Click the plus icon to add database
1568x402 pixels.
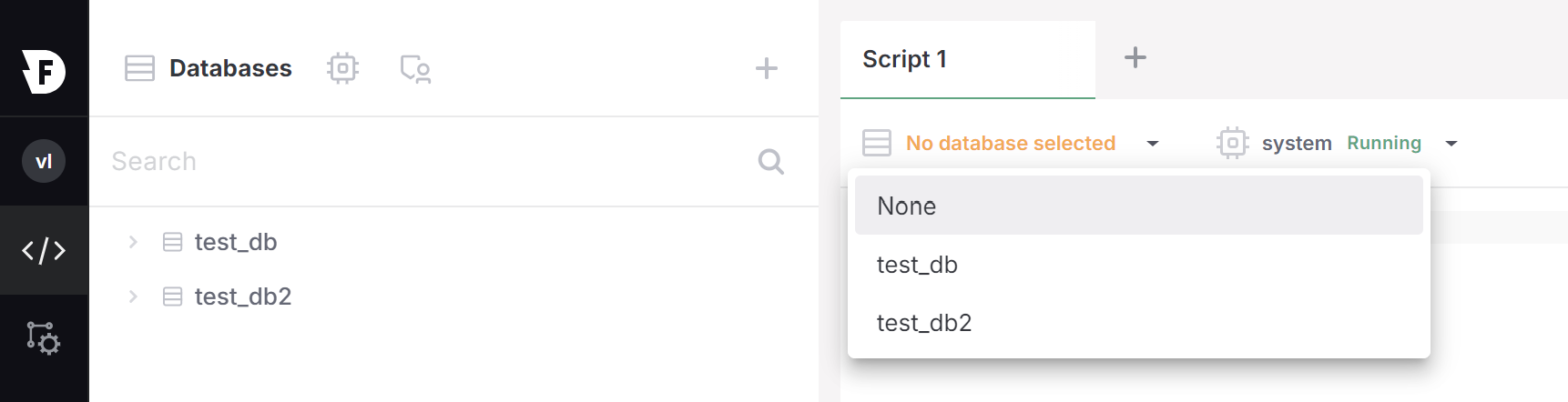[x=767, y=68]
